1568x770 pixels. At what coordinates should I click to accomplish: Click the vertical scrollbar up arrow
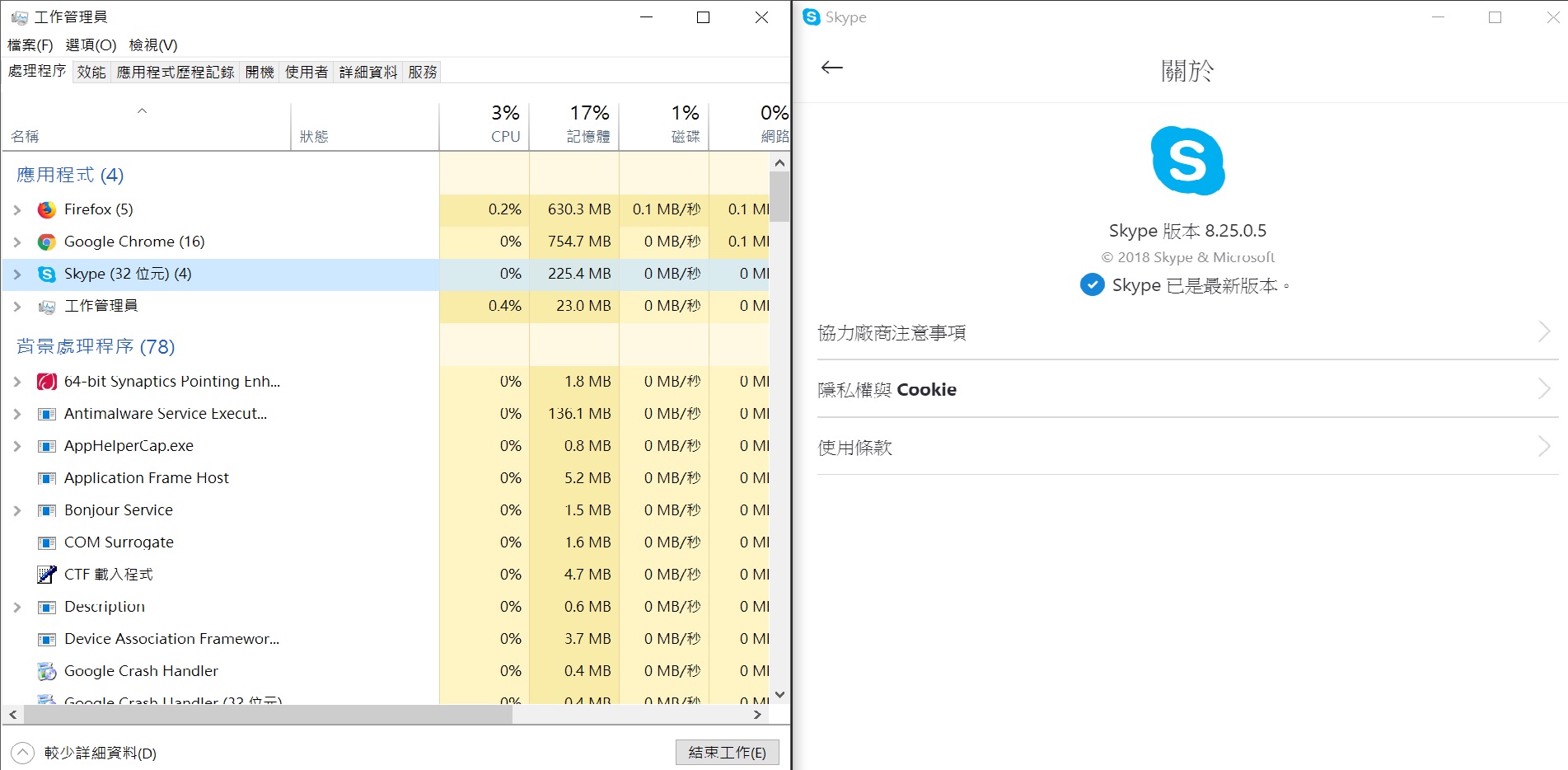tap(779, 163)
